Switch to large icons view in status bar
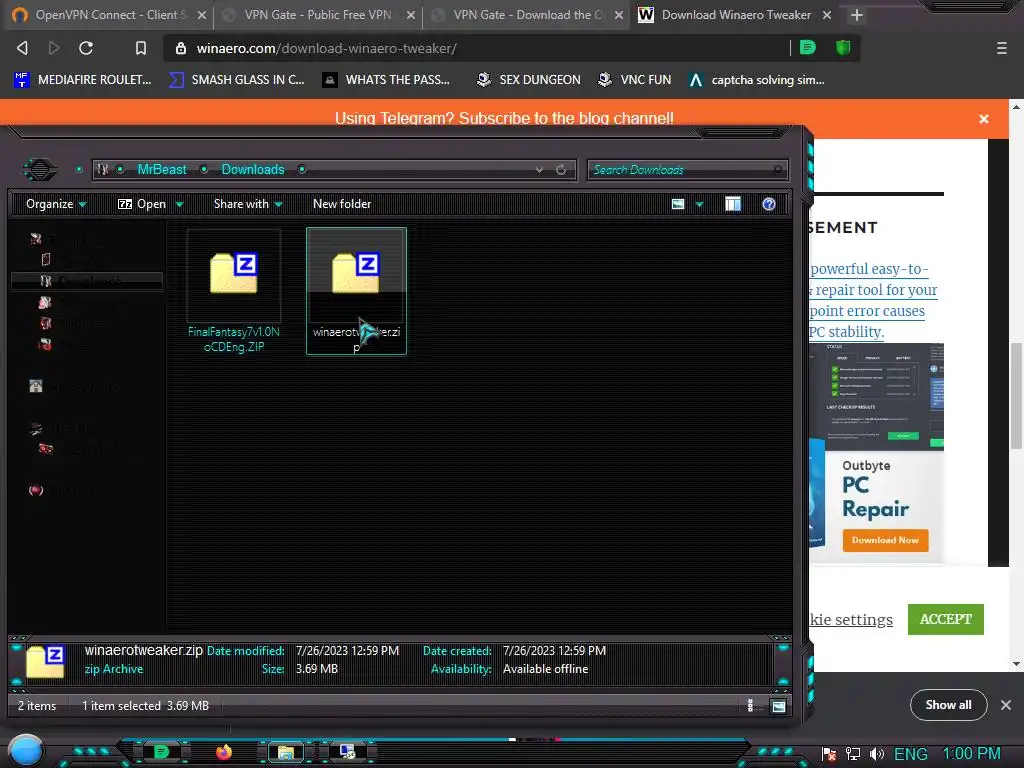Viewport: 1024px width, 768px height. click(x=778, y=706)
